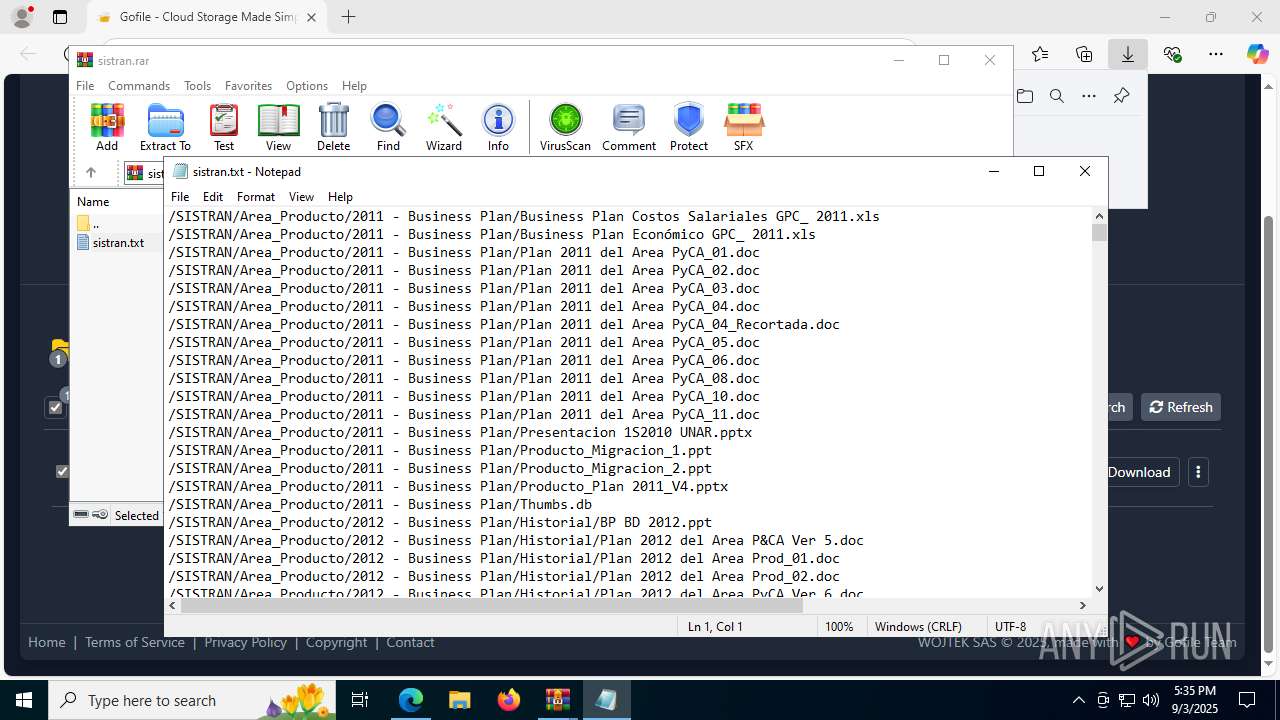Toggle the upper Gofile selection checkbox

point(55,407)
